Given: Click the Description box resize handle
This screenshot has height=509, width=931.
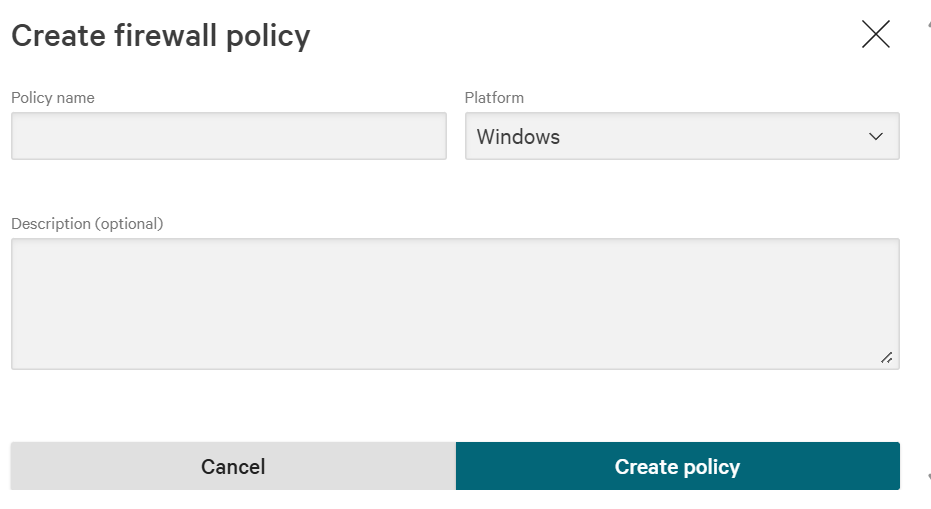Looking at the screenshot, I should click(887, 357).
